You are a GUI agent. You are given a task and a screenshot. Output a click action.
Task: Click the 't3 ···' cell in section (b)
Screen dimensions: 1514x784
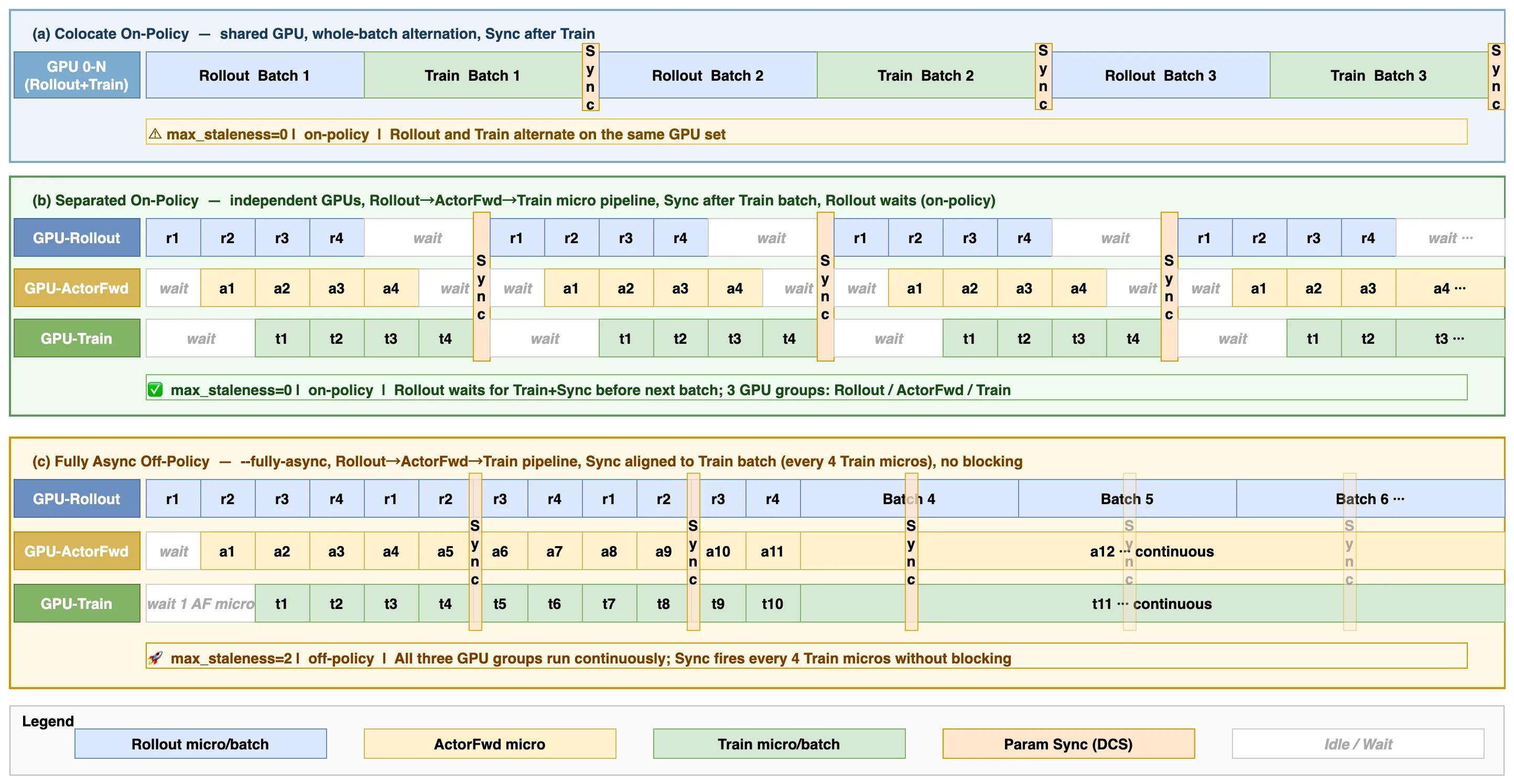coord(1450,338)
